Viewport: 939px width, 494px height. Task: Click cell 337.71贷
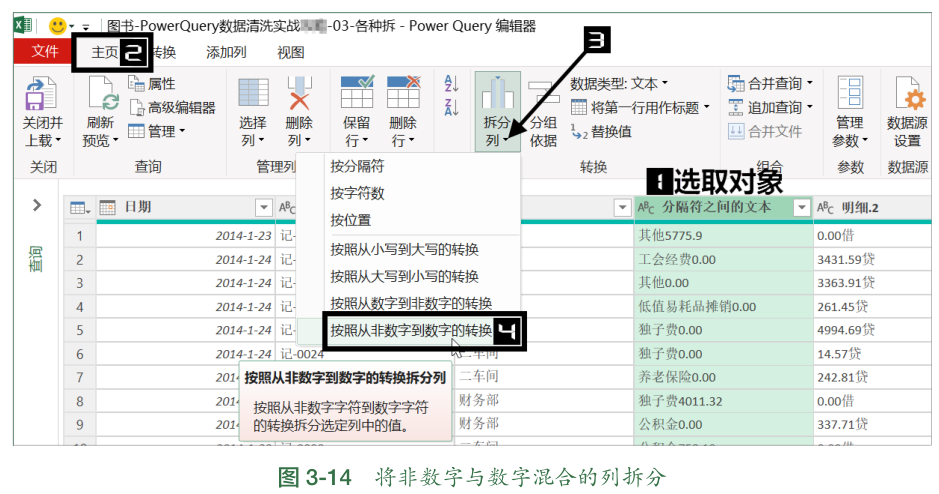tap(872, 425)
